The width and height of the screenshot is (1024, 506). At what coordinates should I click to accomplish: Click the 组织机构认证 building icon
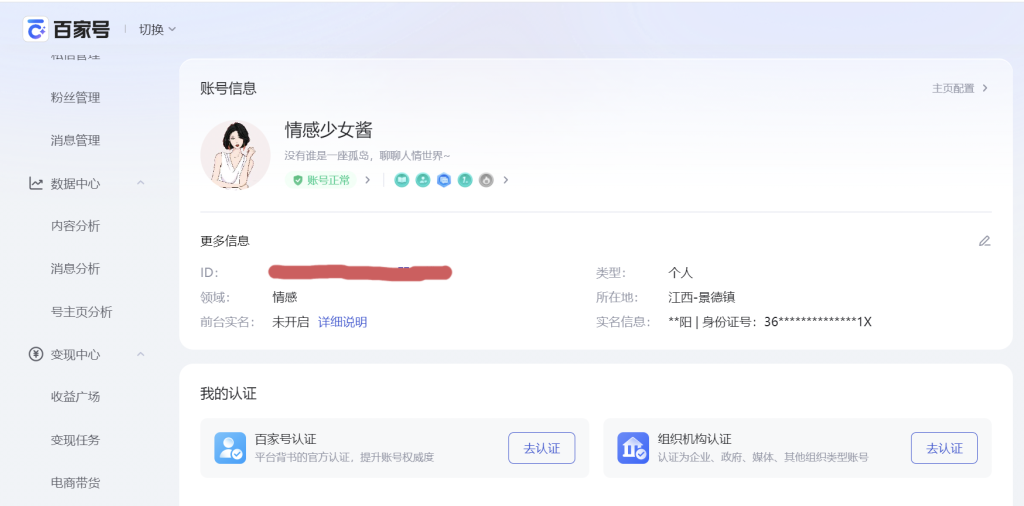[633, 448]
